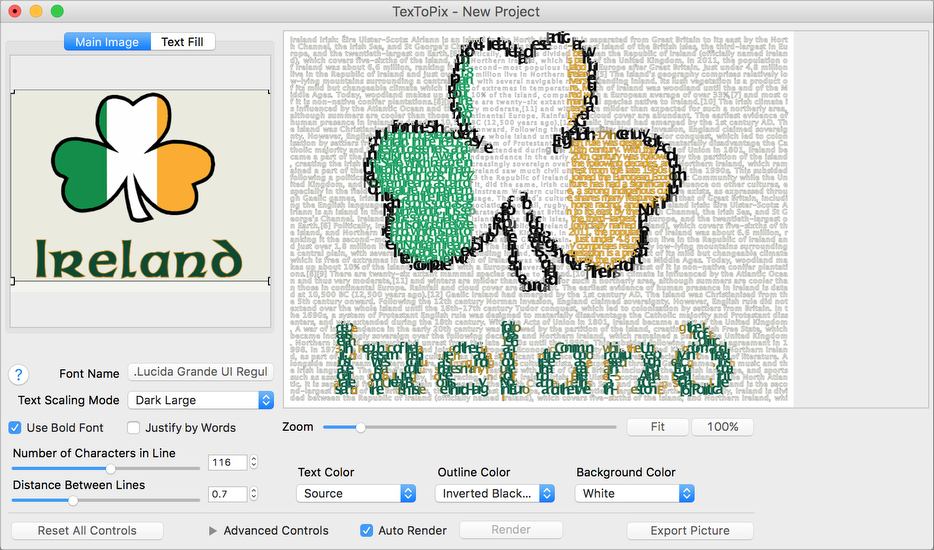The image size is (934, 550).
Task: Click the 100% zoom button
Action: click(x=723, y=427)
